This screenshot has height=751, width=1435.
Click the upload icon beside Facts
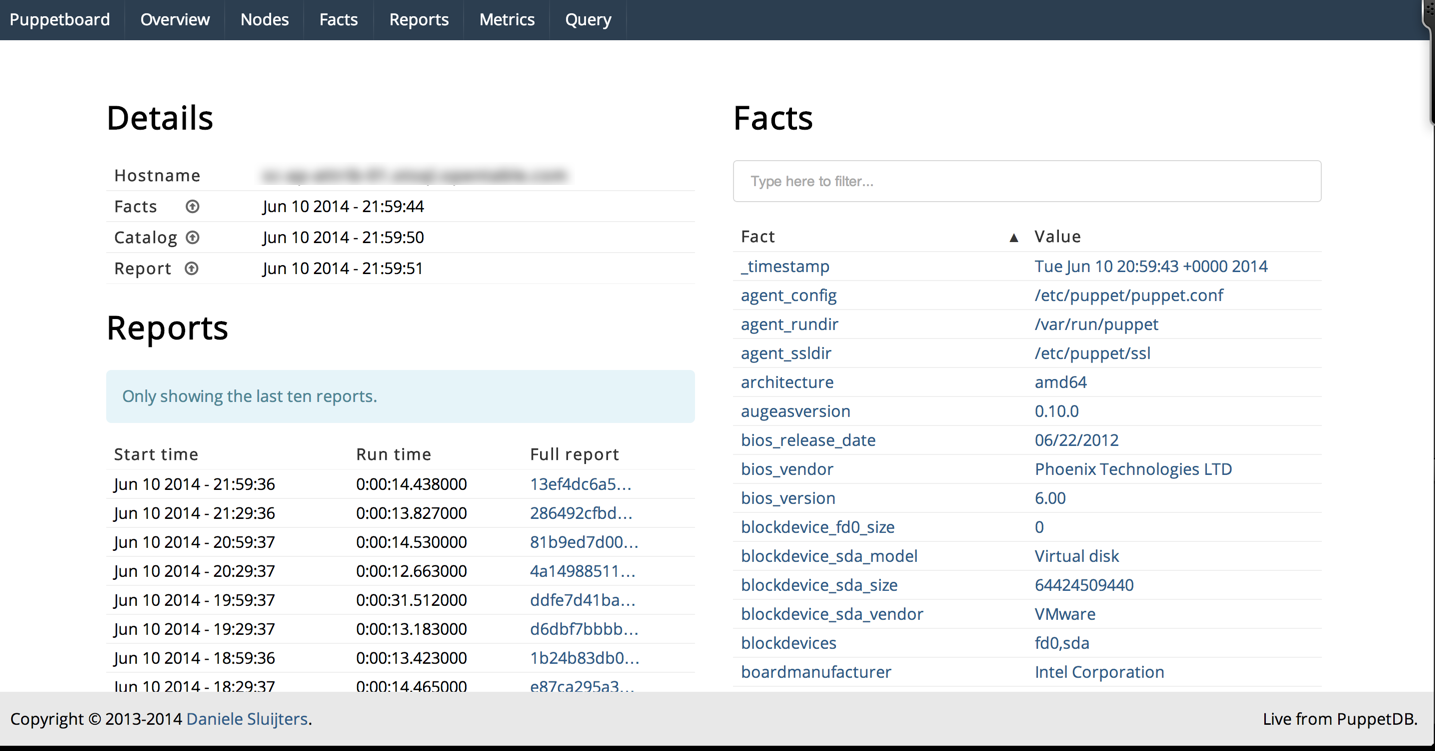(x=192, y=206)
